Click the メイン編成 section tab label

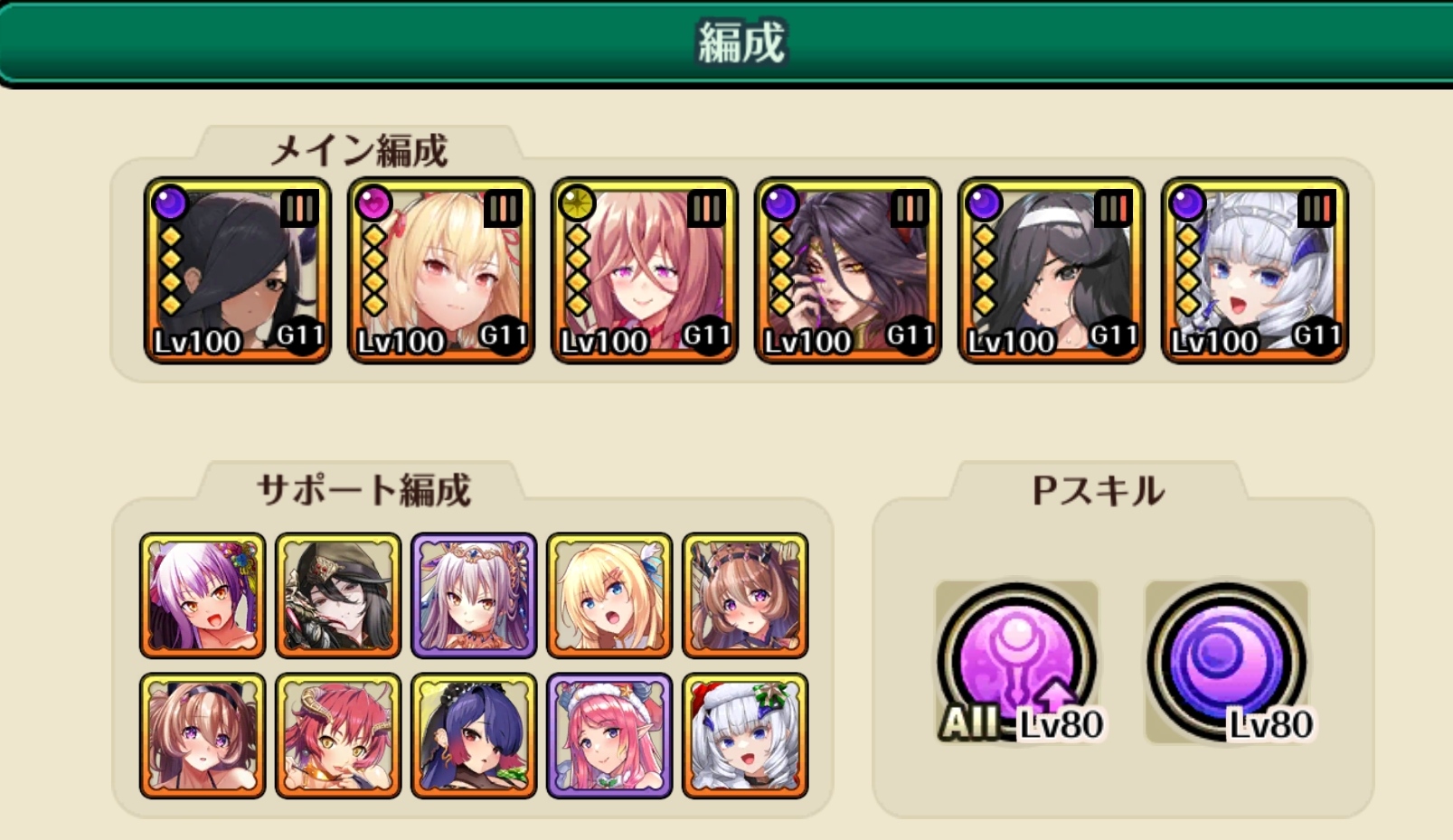pyautogui.click(x=359, y=150)
